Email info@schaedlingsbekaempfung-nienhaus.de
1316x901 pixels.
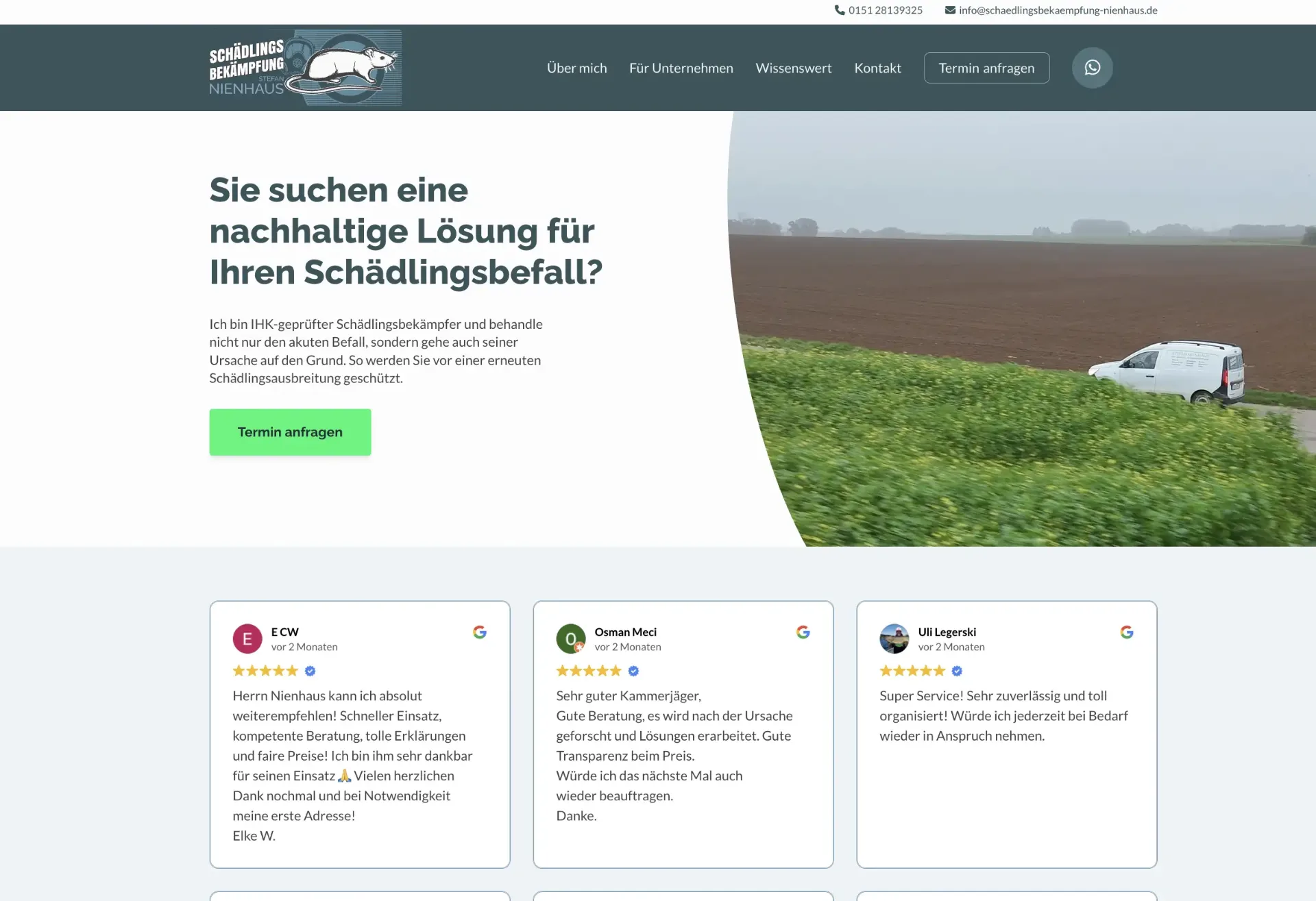(x=1058, y=10)
